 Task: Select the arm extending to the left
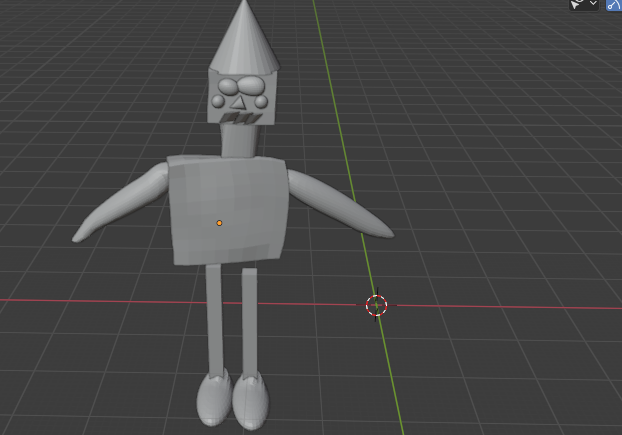(120, 210)
